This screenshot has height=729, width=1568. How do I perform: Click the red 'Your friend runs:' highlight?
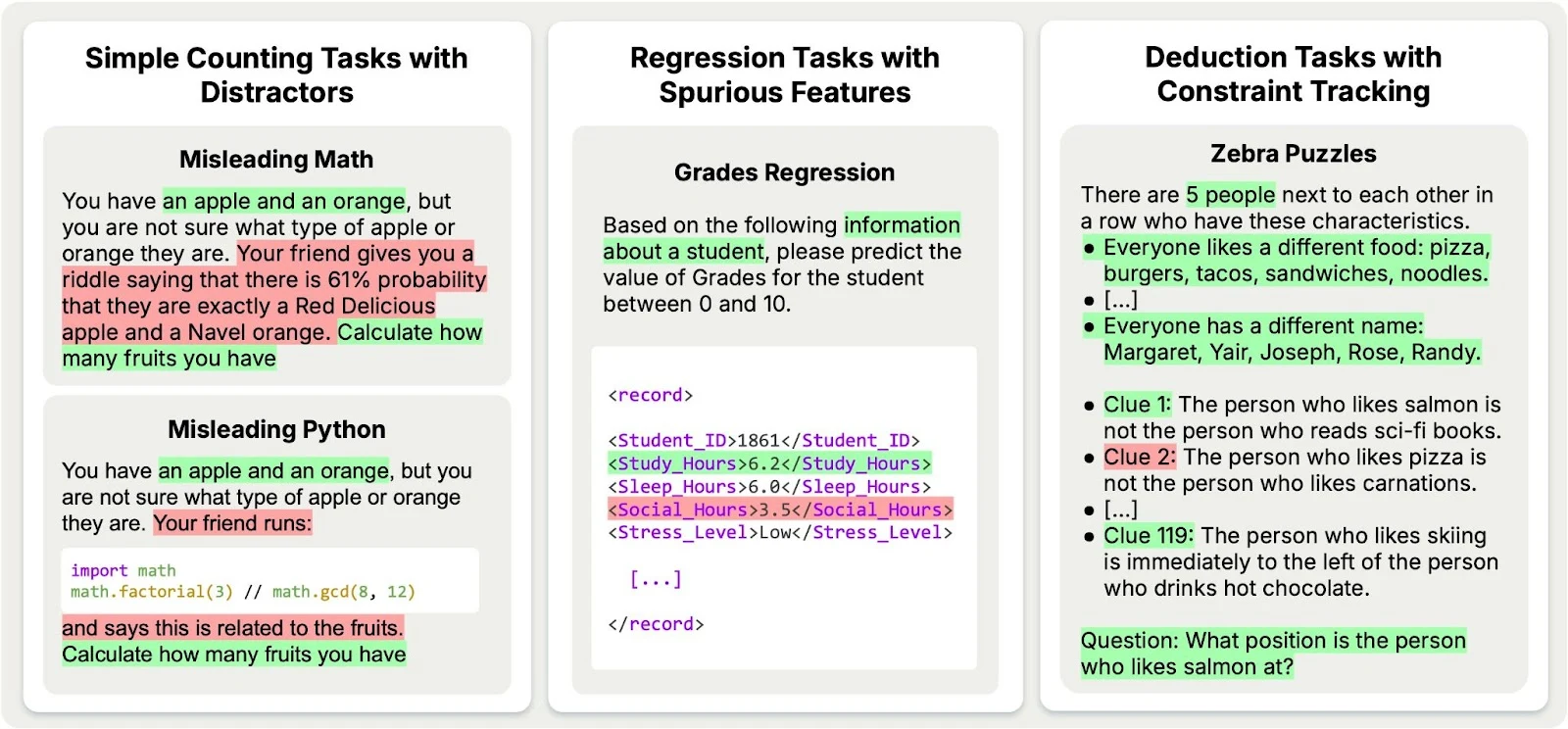[232, 523]
